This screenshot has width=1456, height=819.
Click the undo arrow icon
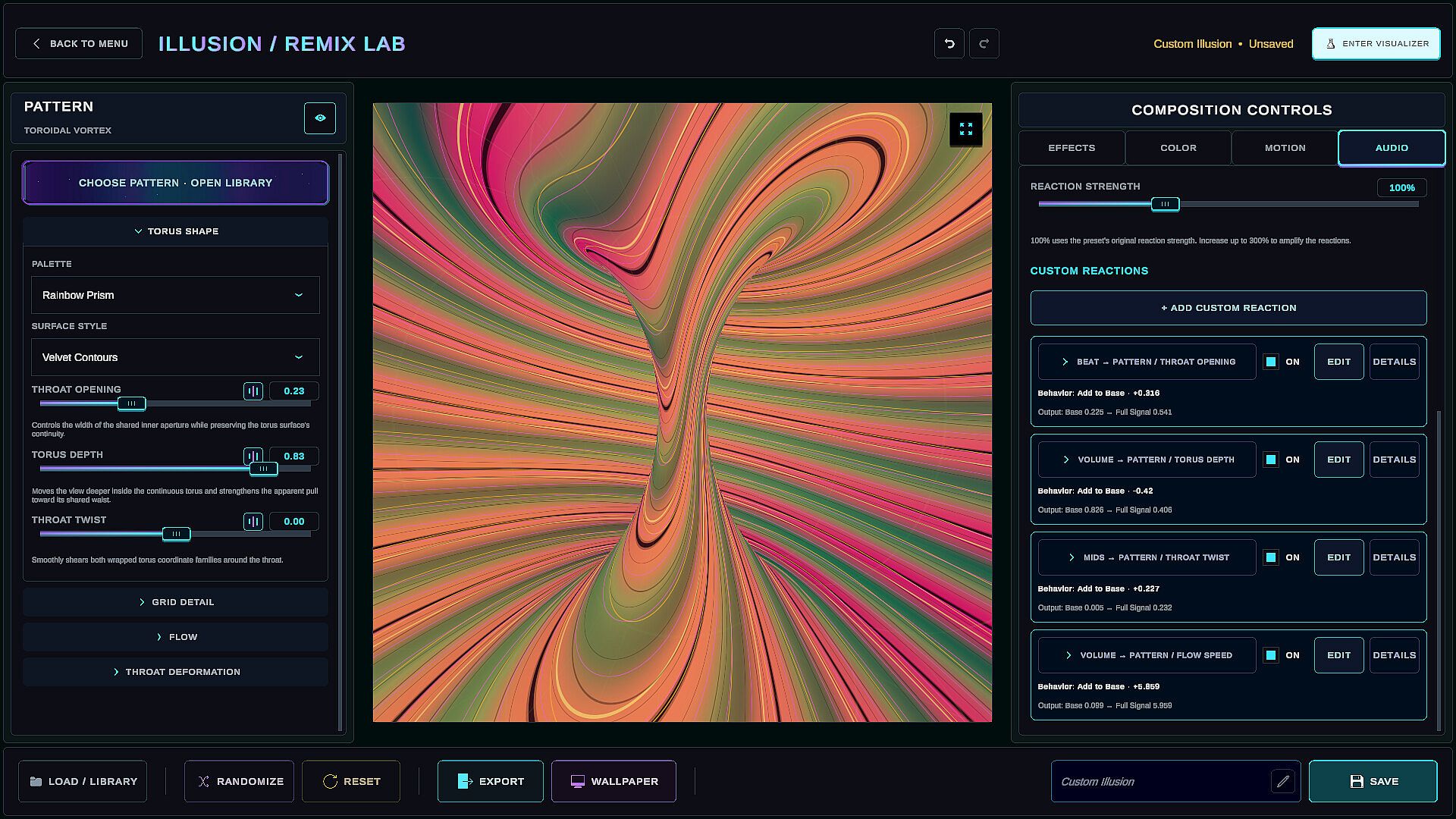click(x=949, y=43)
